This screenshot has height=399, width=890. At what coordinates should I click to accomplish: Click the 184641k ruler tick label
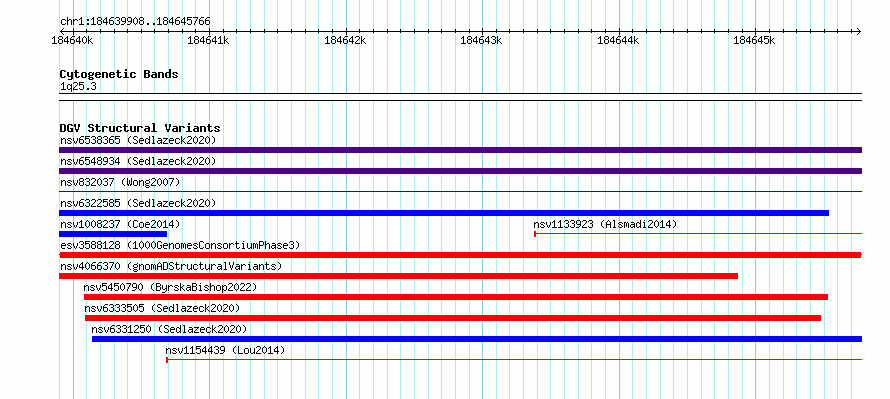coord(208,40)
